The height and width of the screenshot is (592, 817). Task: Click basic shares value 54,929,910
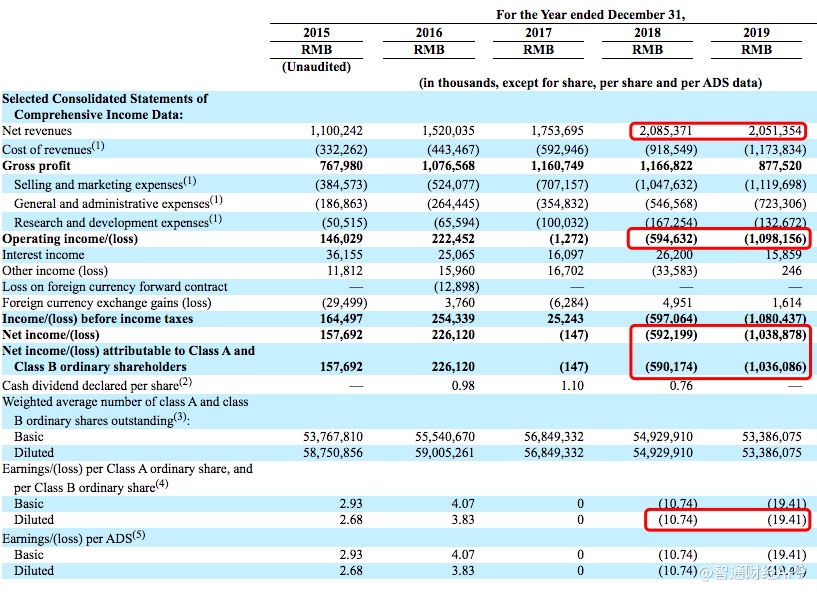pyautogui.click(x=663, y=437)
